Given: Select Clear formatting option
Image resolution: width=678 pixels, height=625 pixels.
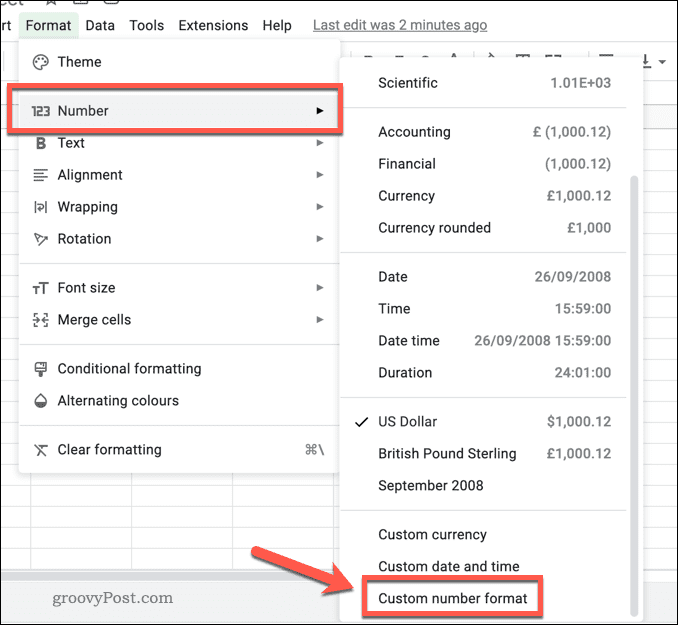Looking at the screenshot, I should pyautogui.click(x=109, y=450).
